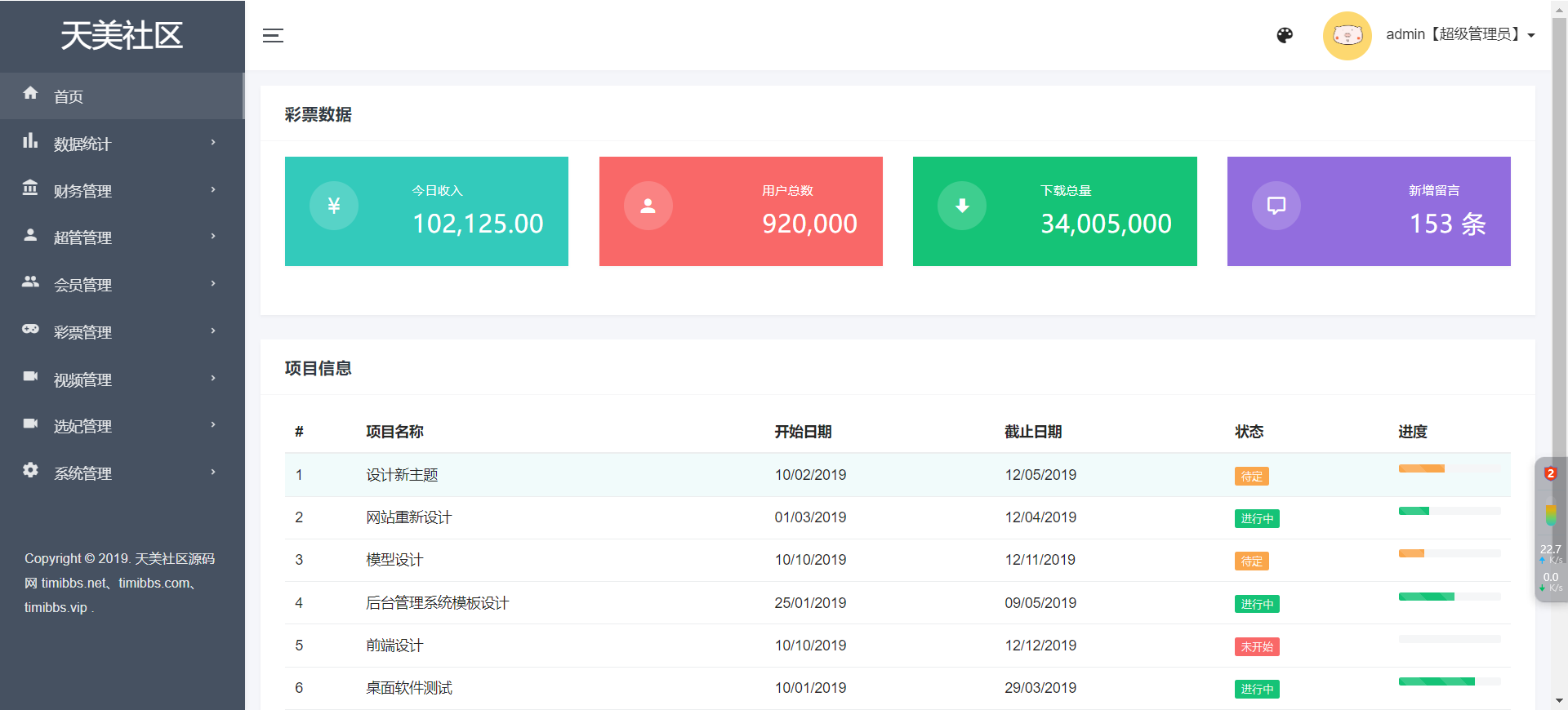
Task: Click the progress bar for 网站重新设计
Action: click(x=1449, y=512)
